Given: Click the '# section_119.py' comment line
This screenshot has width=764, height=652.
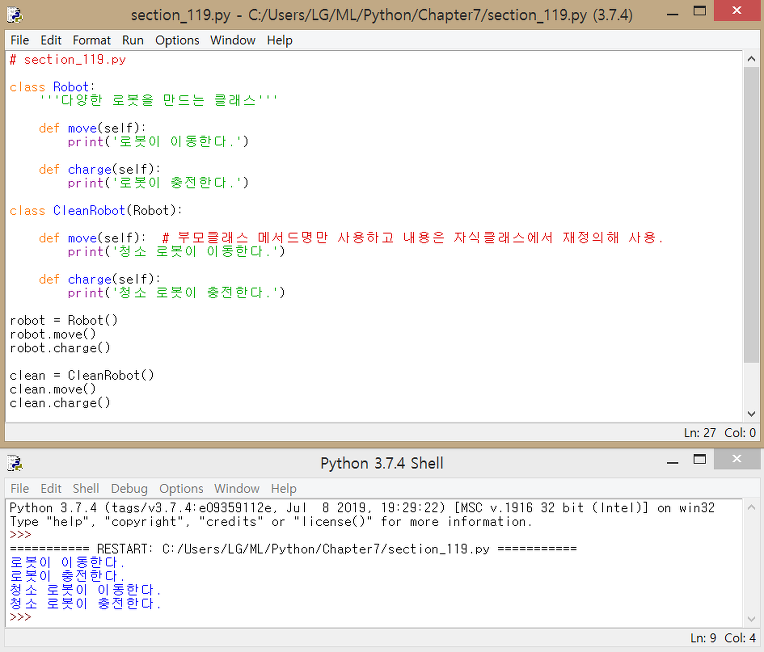Looking at the screenshot, I should click(x=68, y=59).
